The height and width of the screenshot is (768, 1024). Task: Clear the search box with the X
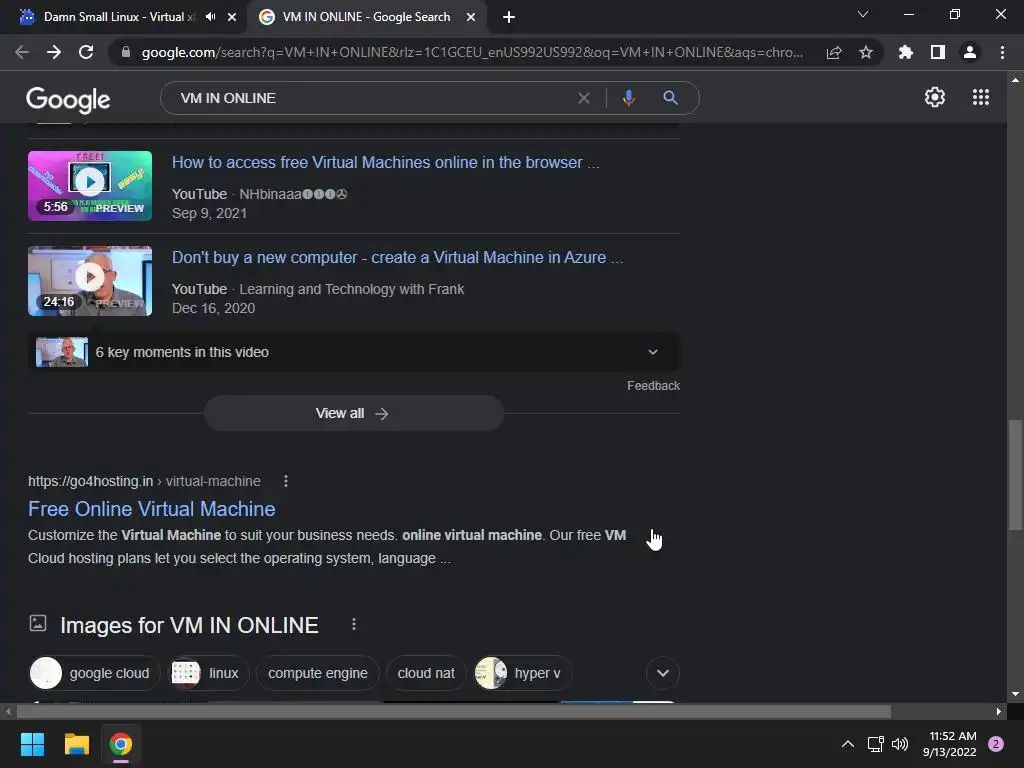[x=584, y=98]
